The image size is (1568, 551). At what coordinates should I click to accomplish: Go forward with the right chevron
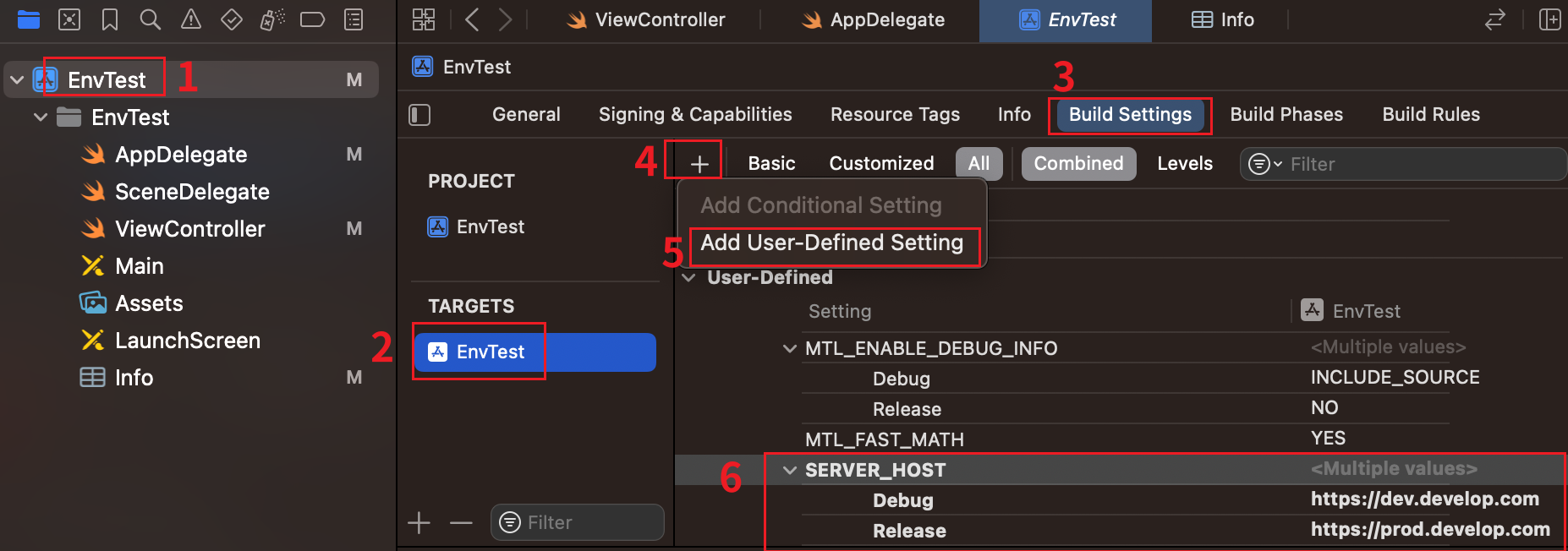(x=505, y=19)
